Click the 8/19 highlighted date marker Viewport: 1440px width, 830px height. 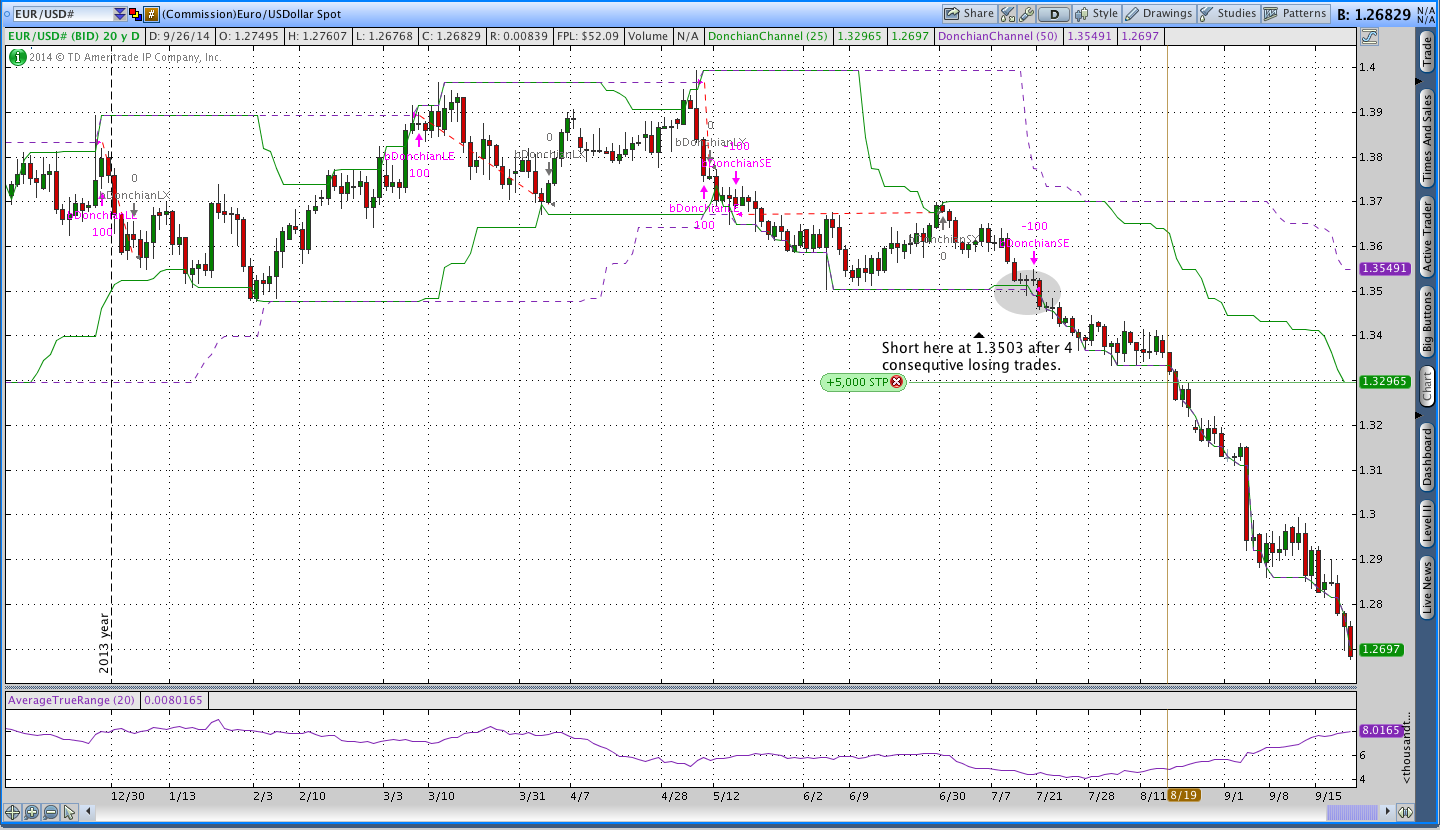point(1184,796)
